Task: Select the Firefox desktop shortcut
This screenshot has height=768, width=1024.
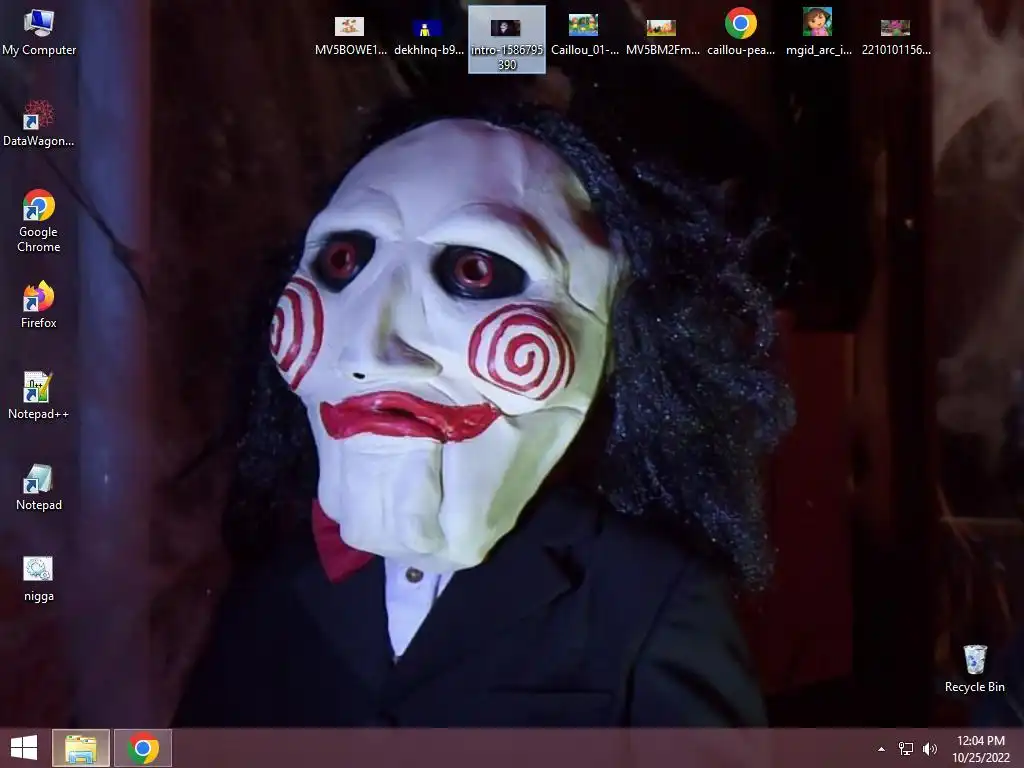Action: click(39, 306)
